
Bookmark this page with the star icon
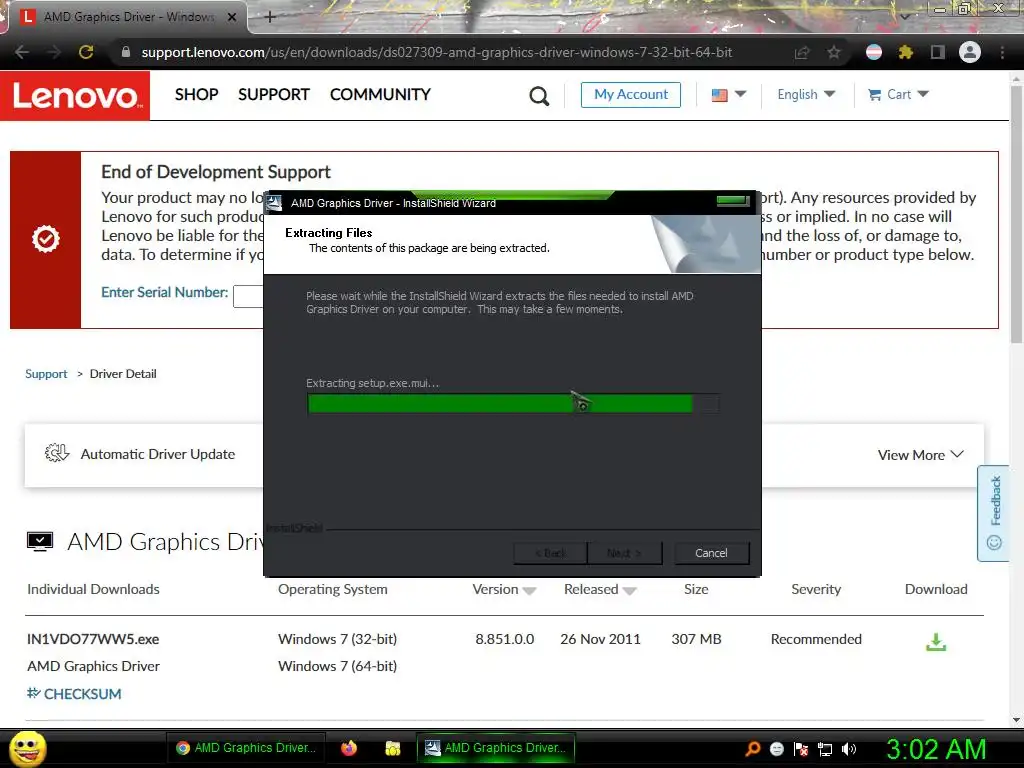click(x=834, y=52)
